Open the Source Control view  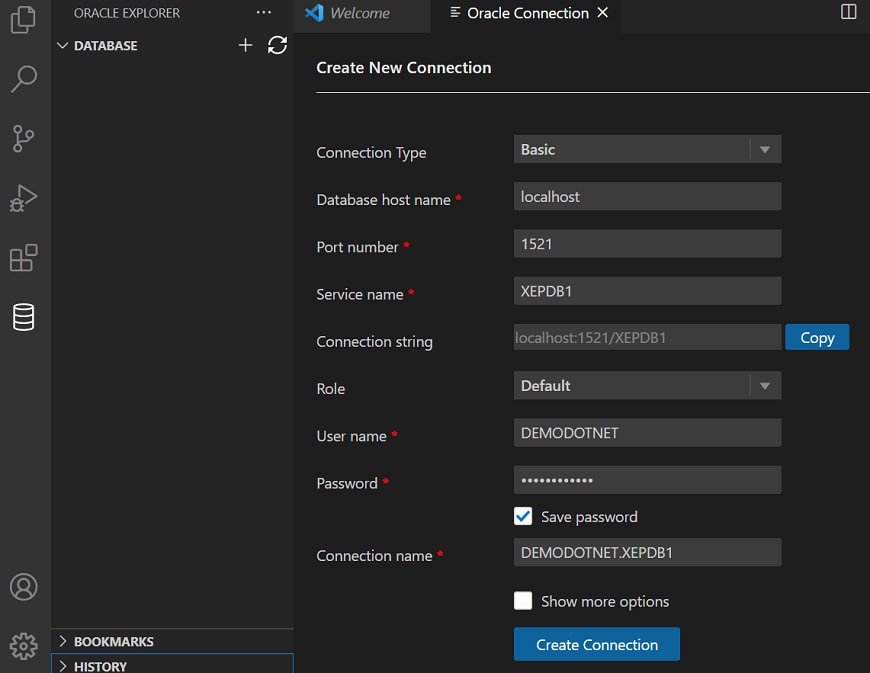[23, 139]
